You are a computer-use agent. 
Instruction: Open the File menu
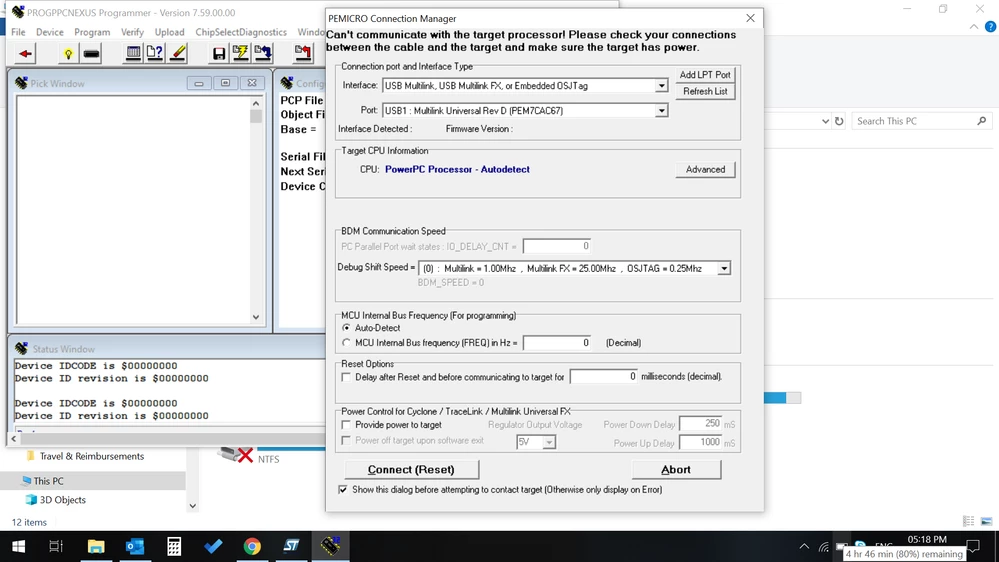pos(18,32)
